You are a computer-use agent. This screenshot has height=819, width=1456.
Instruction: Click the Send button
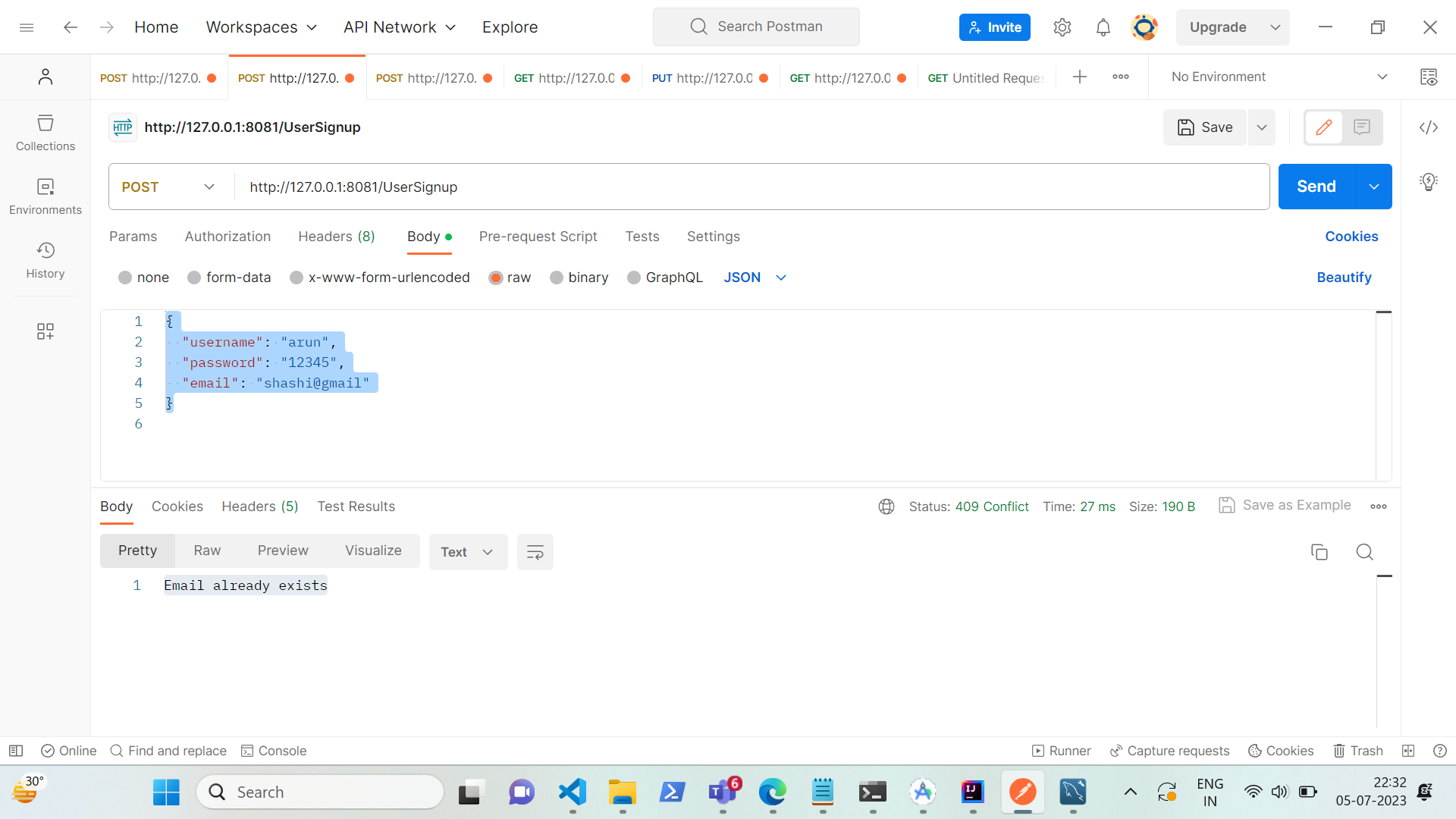point(1316,187)
